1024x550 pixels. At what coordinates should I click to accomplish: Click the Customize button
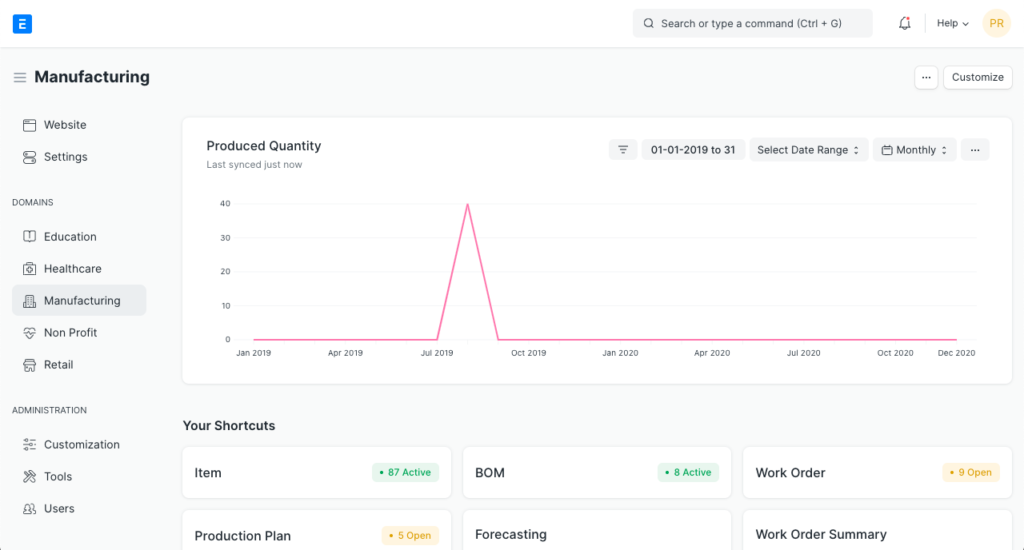977,77
